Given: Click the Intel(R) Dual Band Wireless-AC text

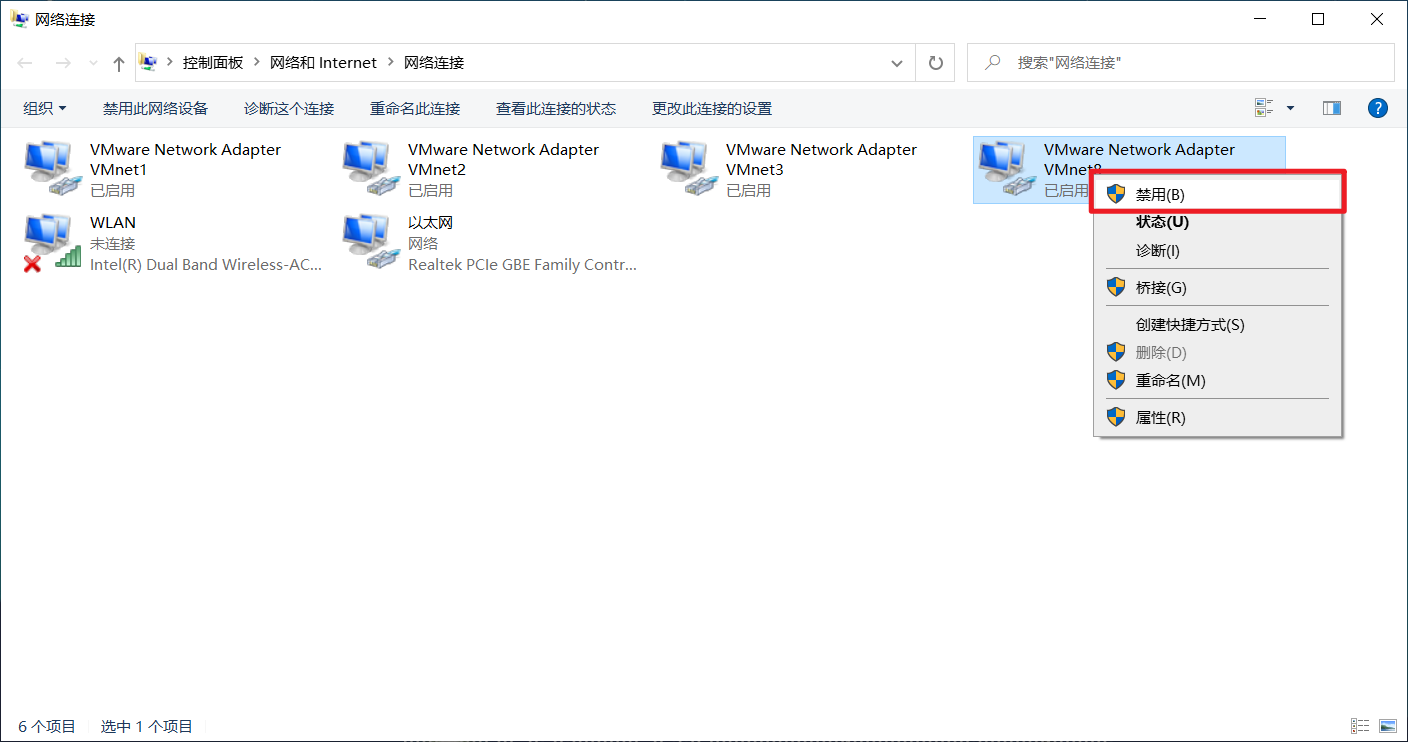Looking at the screenshot, I should click(206, 265).
